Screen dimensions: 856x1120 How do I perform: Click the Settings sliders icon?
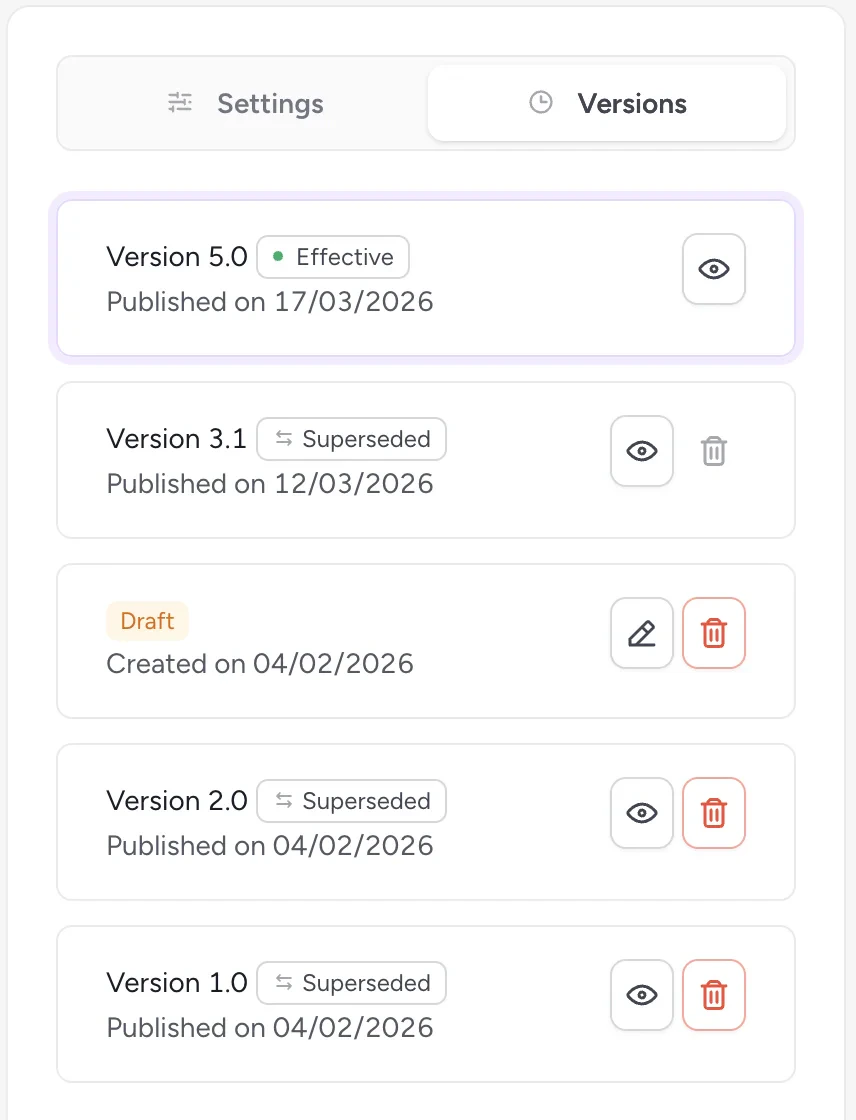click(180, 102)
